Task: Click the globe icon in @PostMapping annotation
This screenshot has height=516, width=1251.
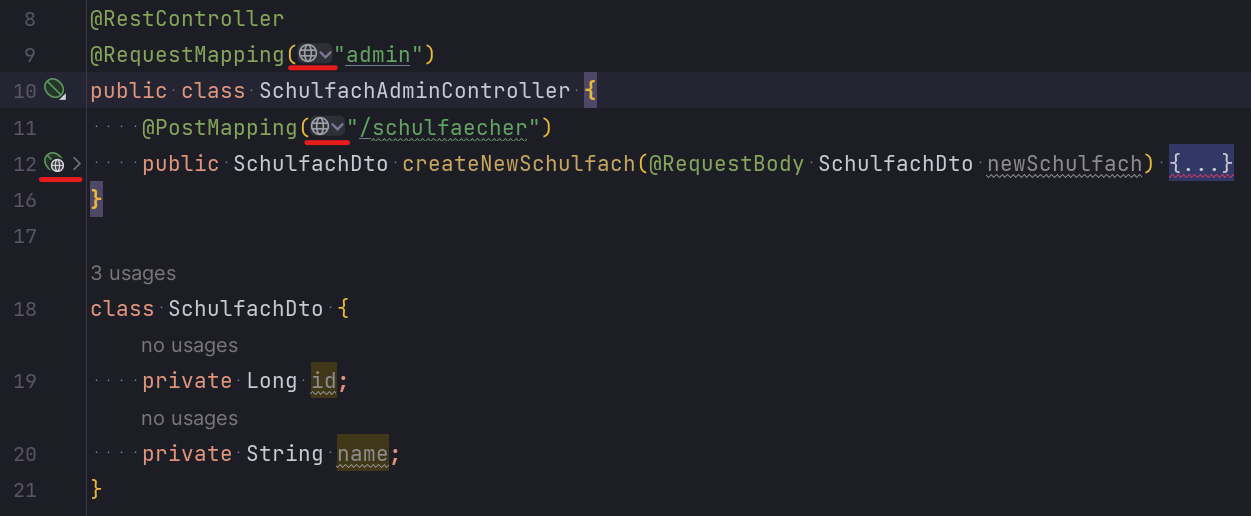Action: point(321,127)
